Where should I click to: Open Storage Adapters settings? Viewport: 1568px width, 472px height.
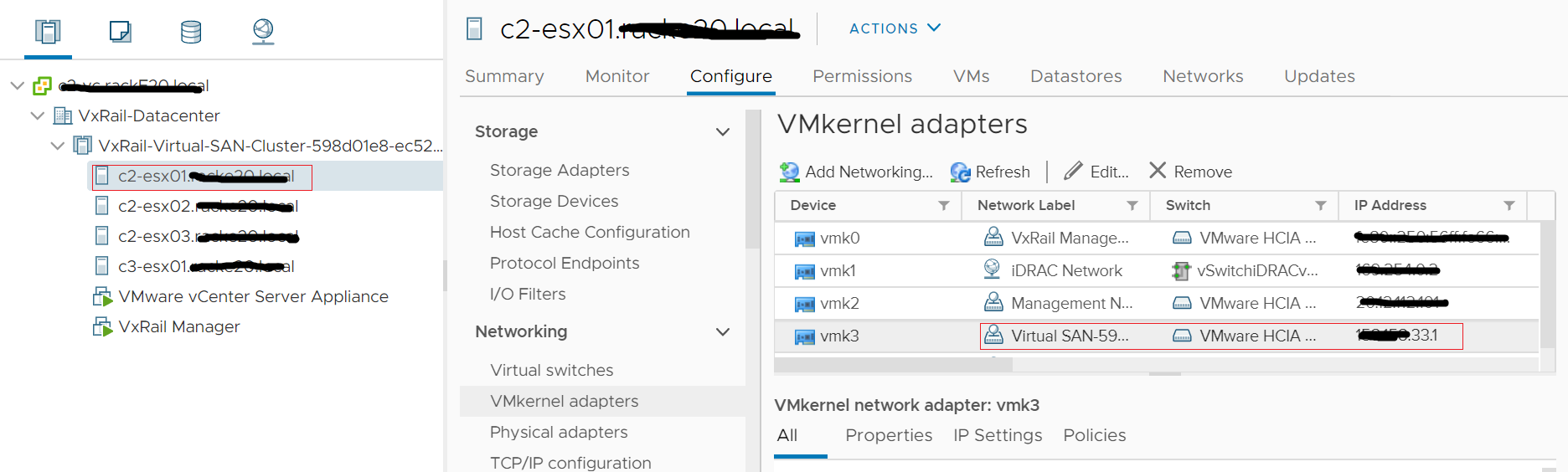pyautogui.click(x=560, y=170)
